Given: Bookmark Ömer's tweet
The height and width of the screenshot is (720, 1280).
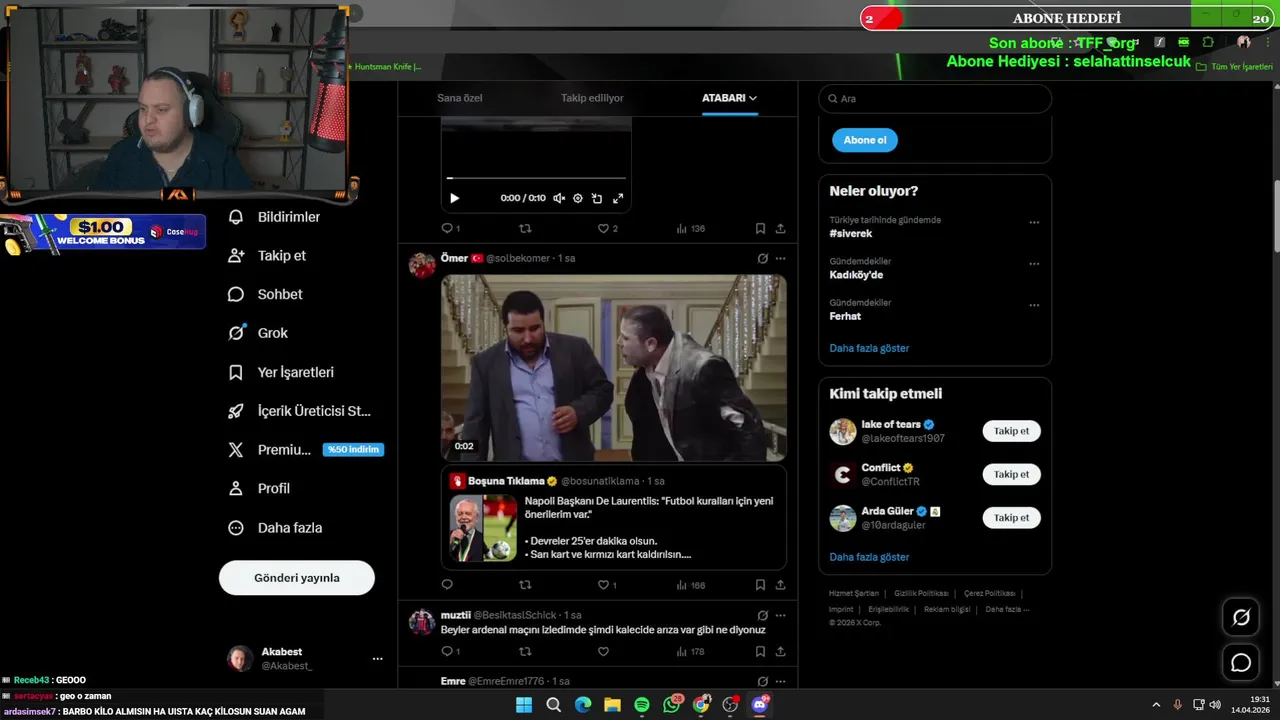Looking at the screenshot, I should click(x=760, y=585).
